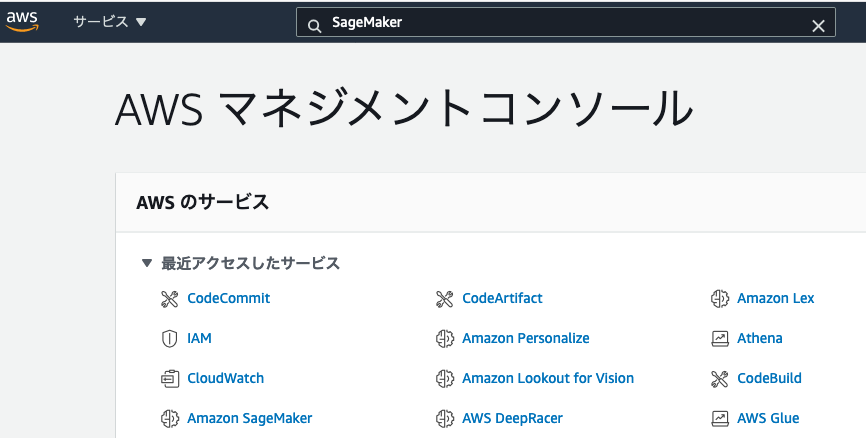Click the IAM shield icon
This screenshot has width=866, height=438.
(x=170, y=339)
